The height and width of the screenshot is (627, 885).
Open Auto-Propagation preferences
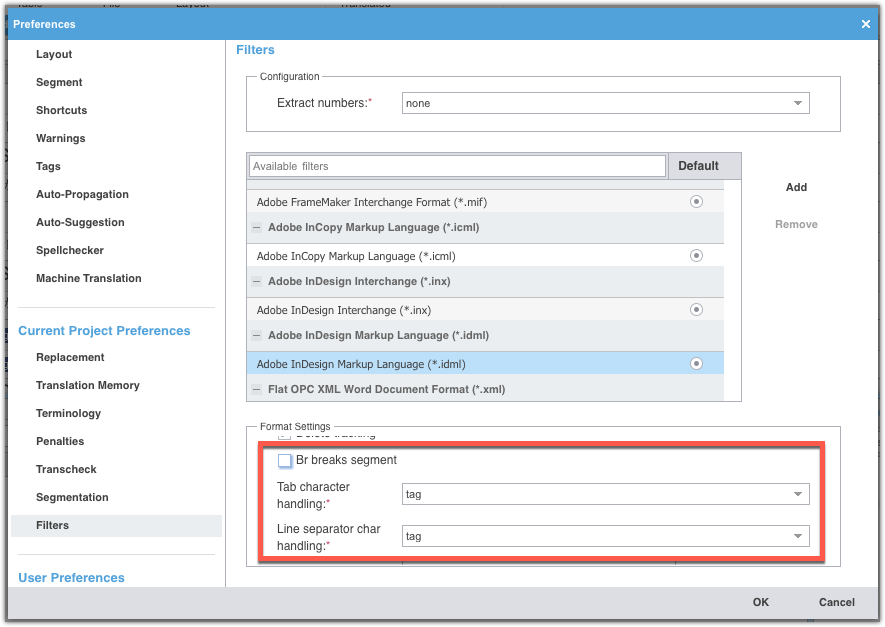pyautogui.click(x=82, y=194)
